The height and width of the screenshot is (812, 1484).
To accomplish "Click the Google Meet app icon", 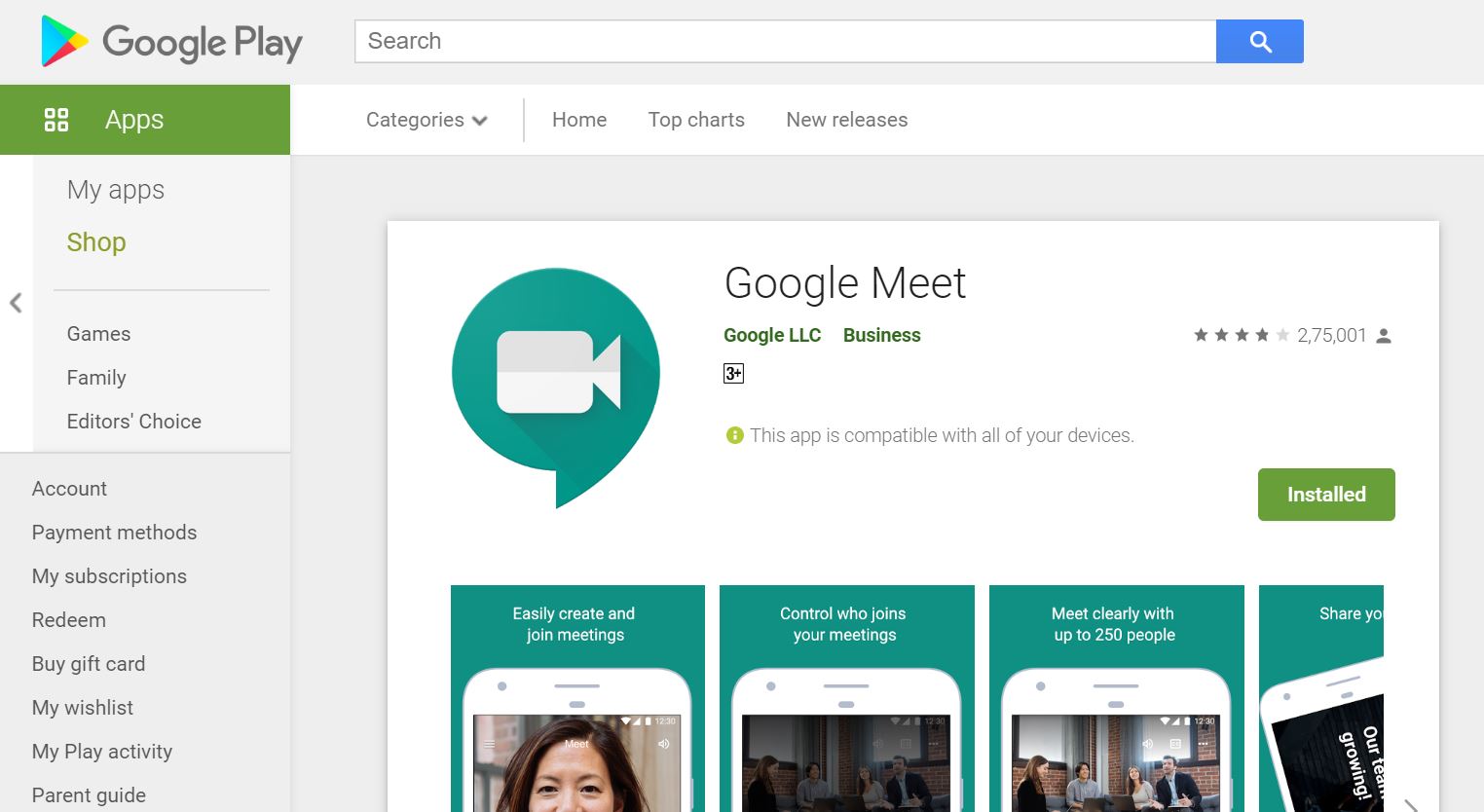I will point(556,388).
